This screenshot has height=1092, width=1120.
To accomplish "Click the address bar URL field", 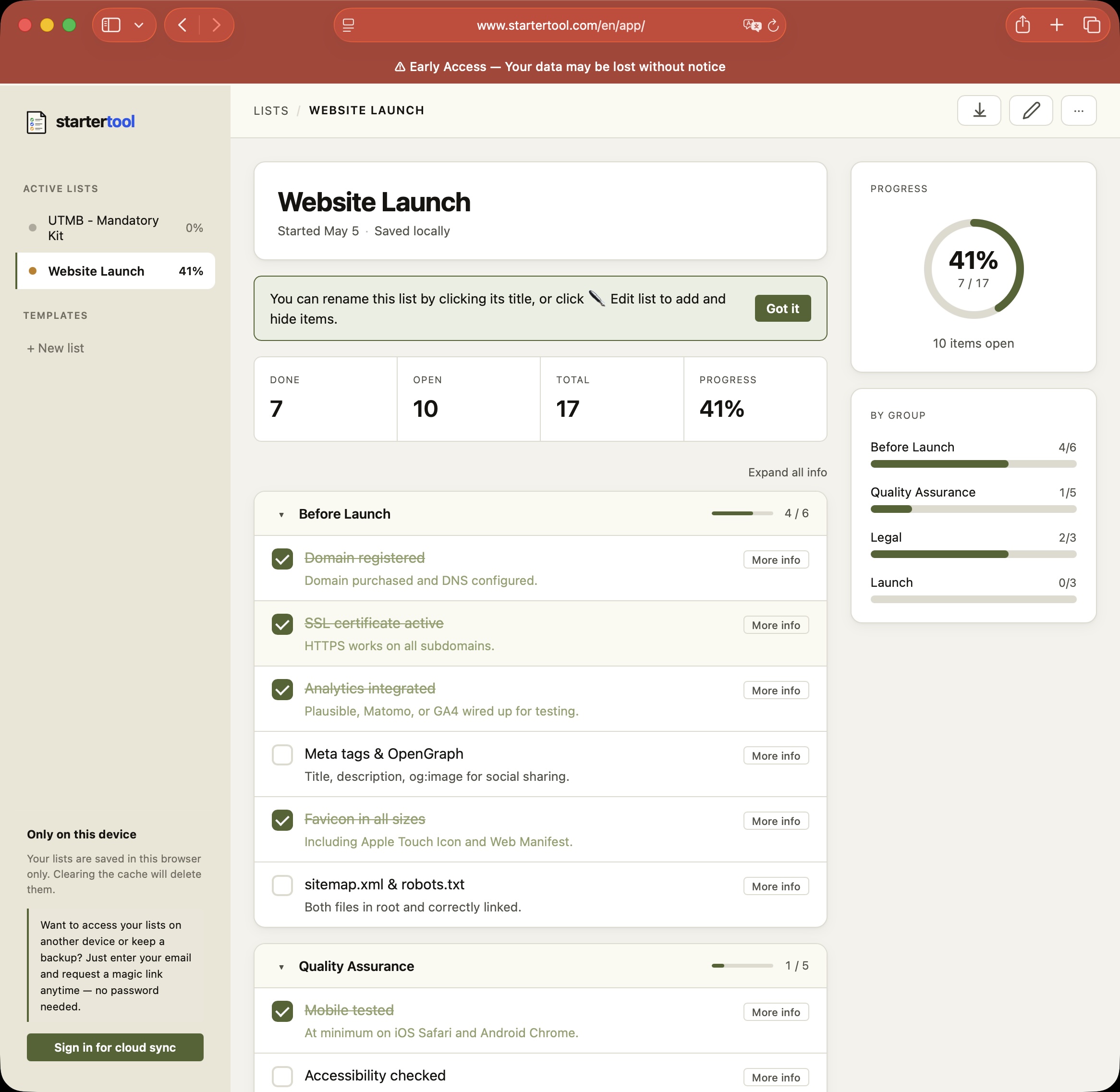I will point(560,25).
